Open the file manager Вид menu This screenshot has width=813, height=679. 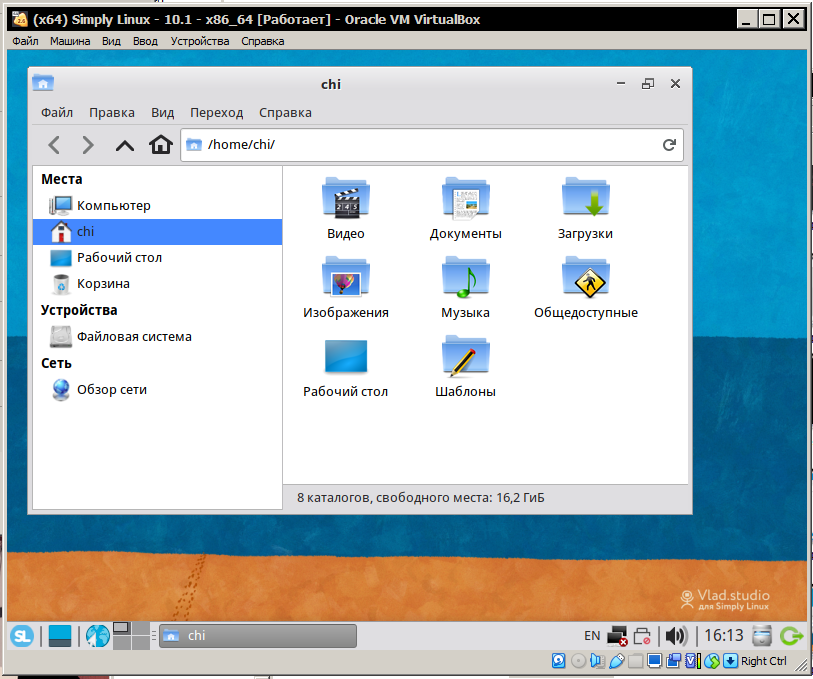click(x=162, y=112)
